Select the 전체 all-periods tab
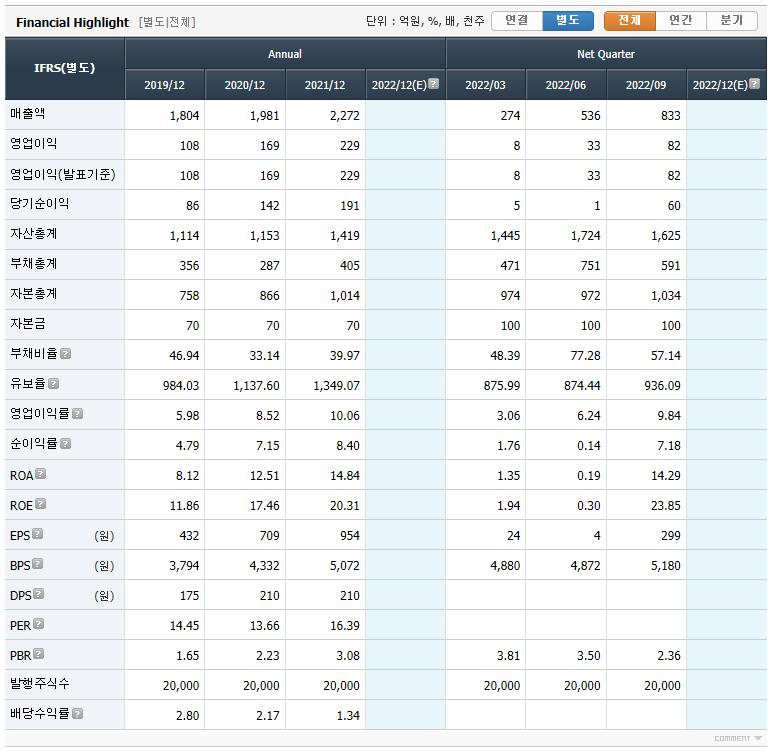Viewport: 771px width, 752px height. pyautogui.click(x=630, y=21)
